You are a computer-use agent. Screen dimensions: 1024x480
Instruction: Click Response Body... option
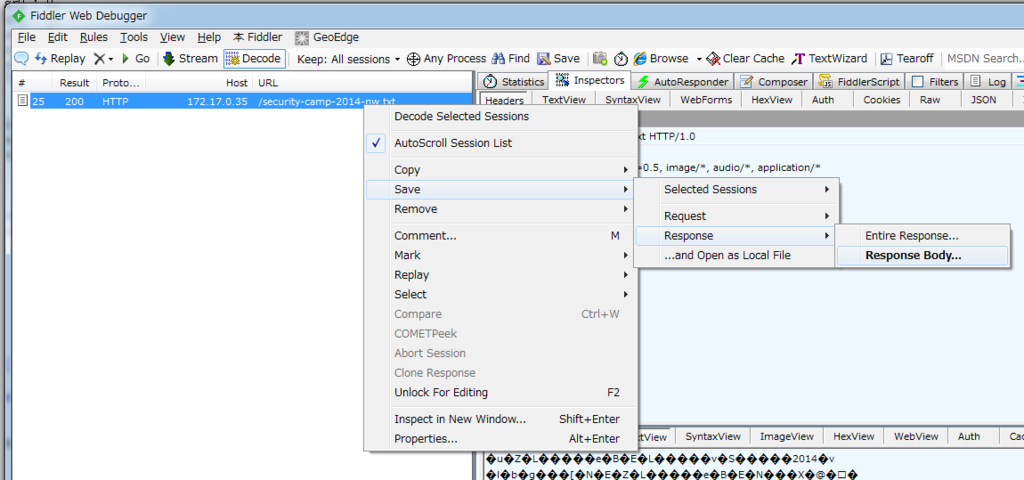(x=922, y=255)
